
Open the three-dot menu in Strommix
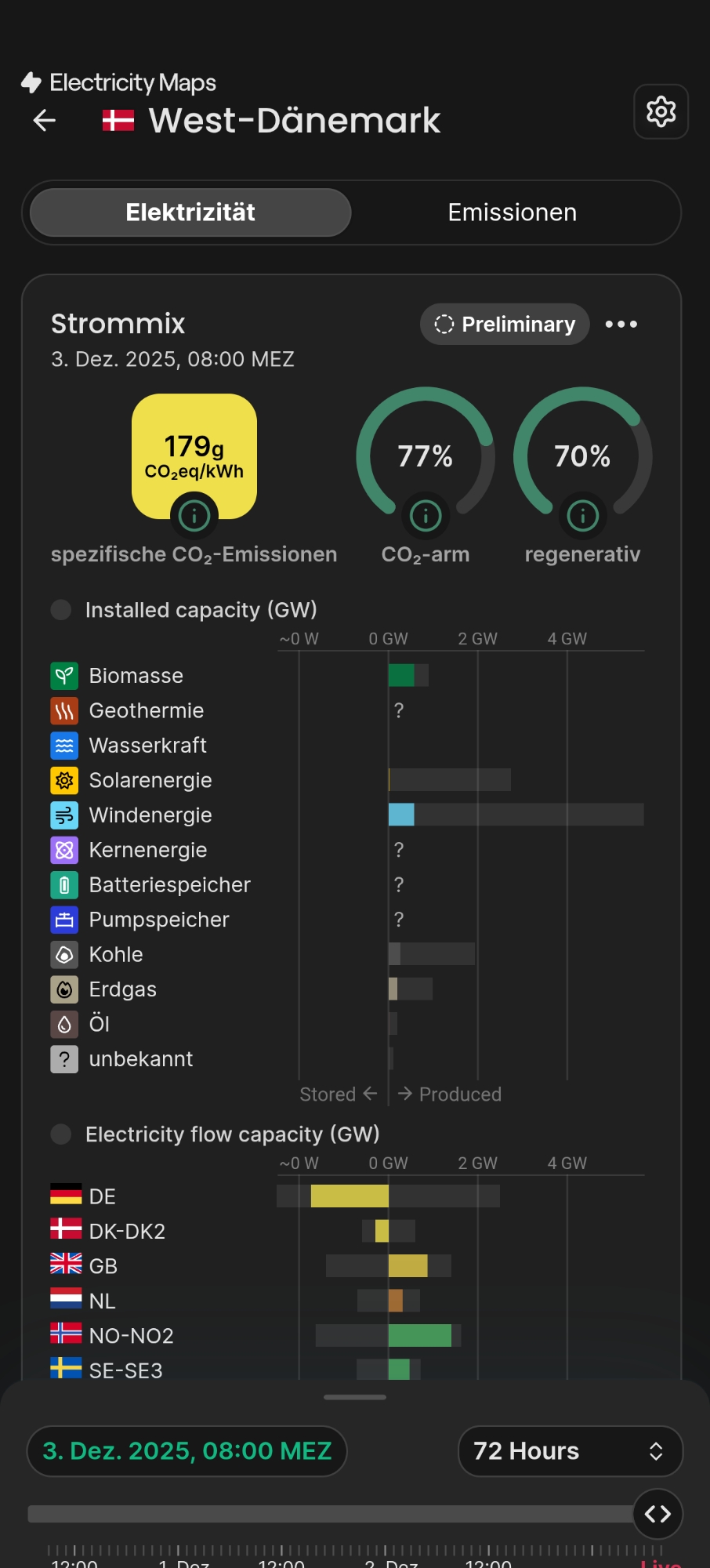[621, 325]
